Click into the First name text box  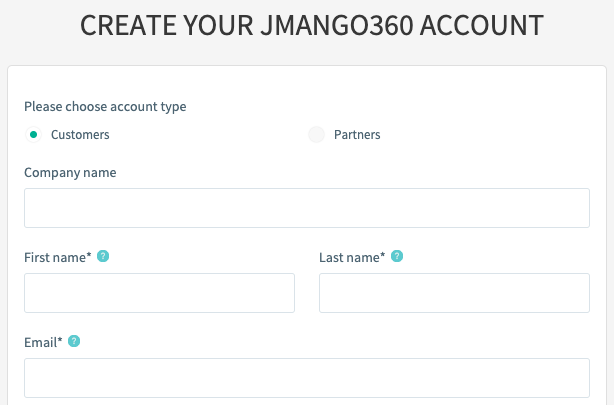tap(159, 293)
